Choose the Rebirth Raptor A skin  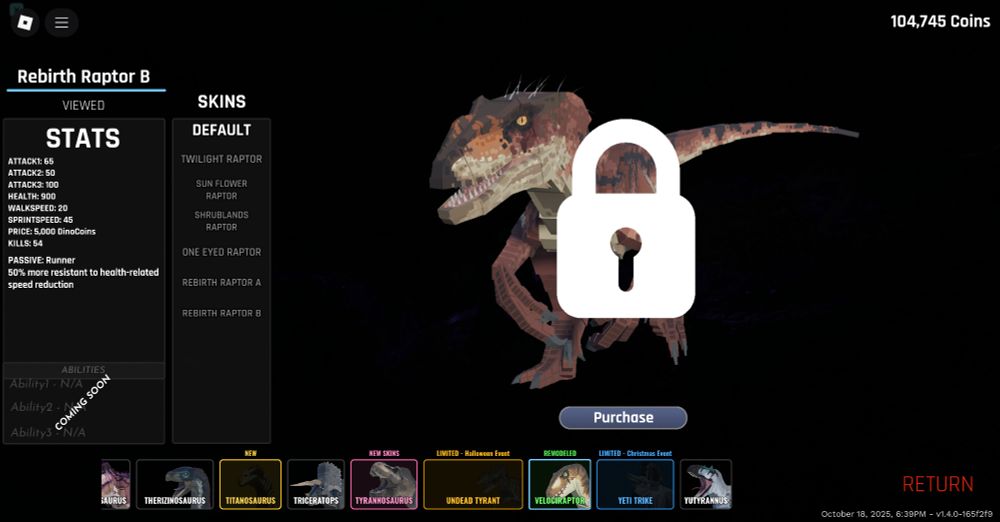click(221, 282)
